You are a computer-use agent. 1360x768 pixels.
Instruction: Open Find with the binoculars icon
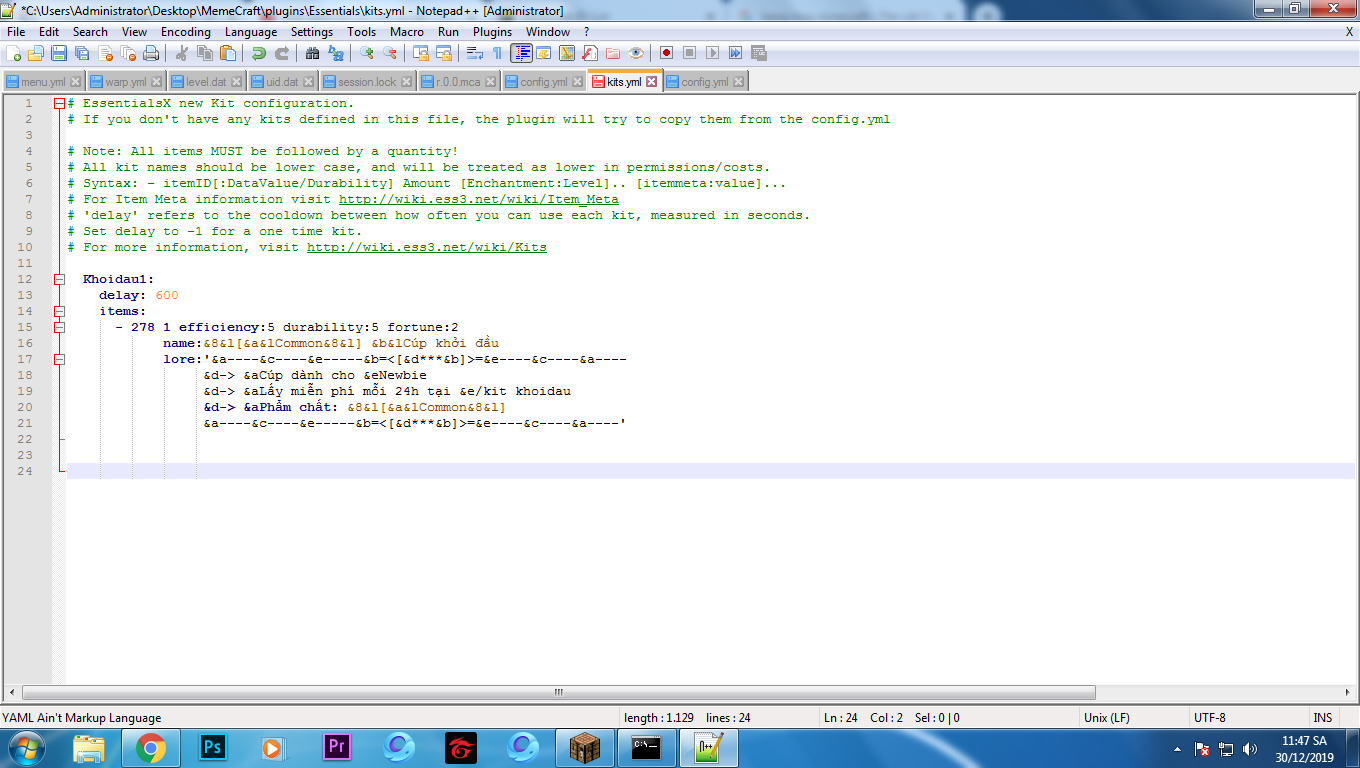(312, 53)
